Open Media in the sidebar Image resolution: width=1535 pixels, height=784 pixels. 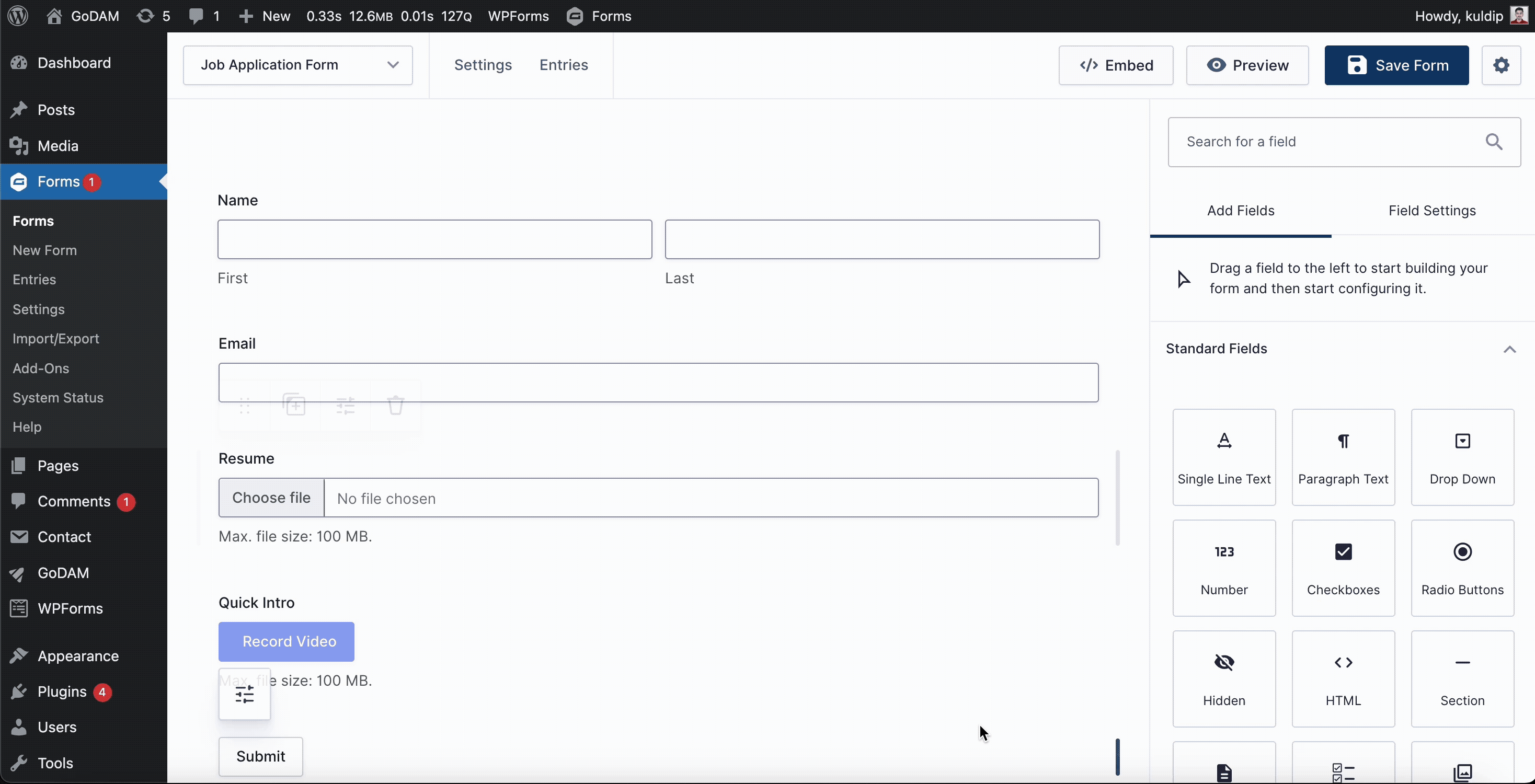[58, 145]
